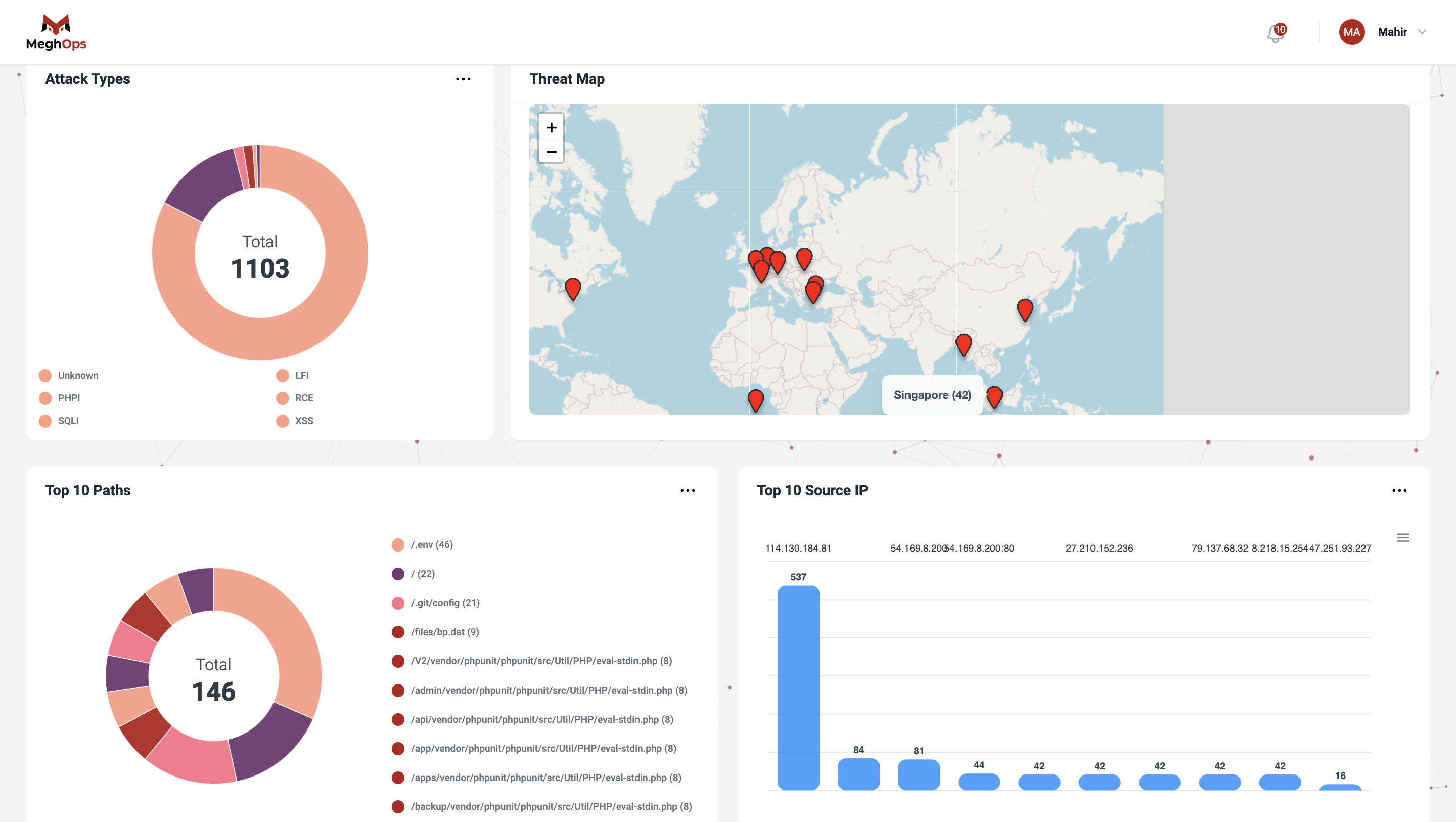
Task: Zoom out on the threat map
Action: point(551,152)
